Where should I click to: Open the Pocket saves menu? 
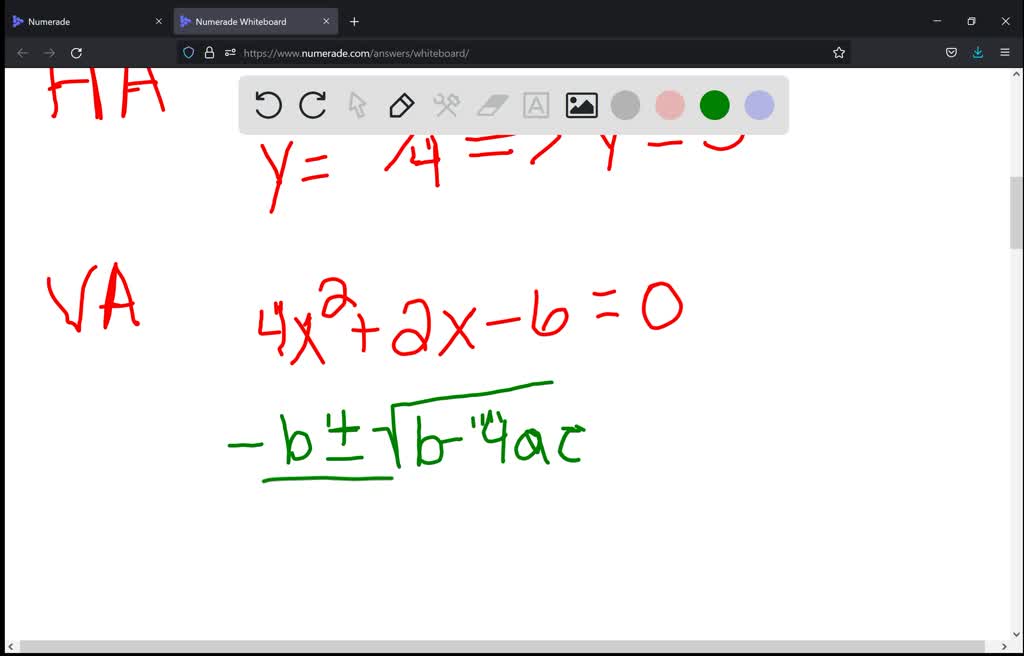(951, 52)
